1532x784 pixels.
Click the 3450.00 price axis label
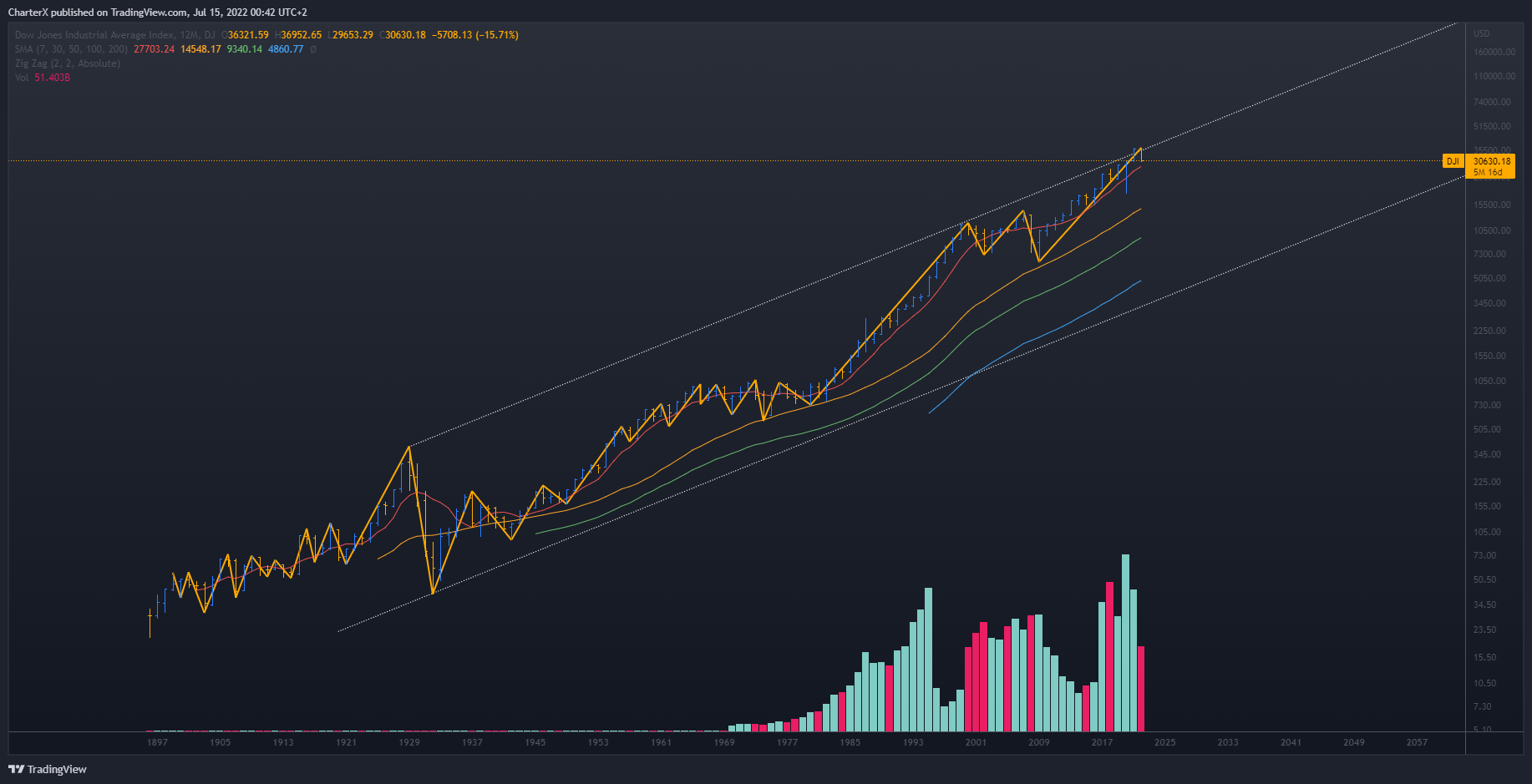[1490, 303]
